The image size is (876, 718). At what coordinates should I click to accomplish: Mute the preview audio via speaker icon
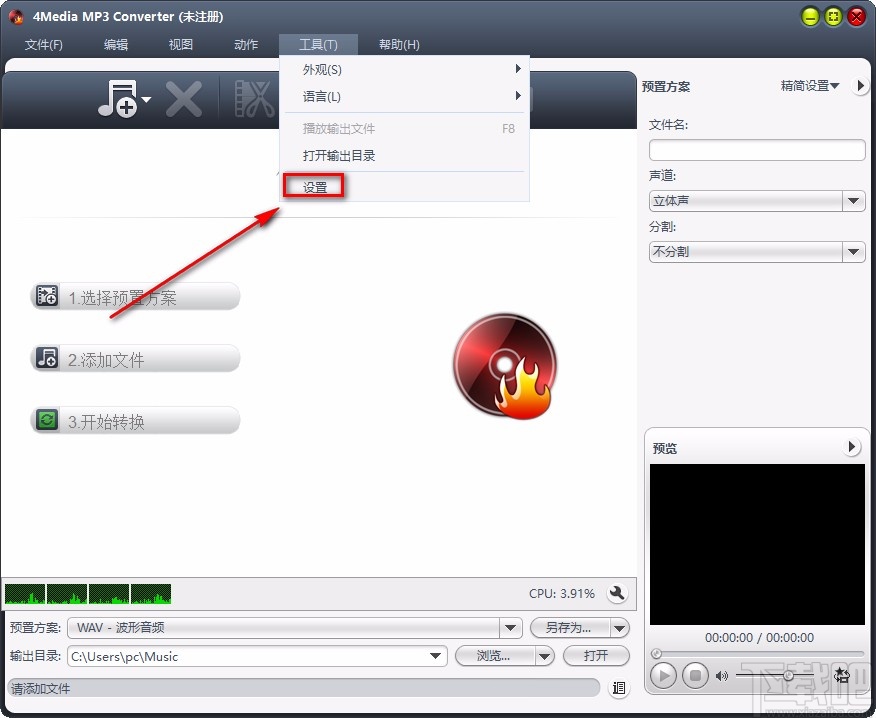pyautogui.click(x=722, y=675)
